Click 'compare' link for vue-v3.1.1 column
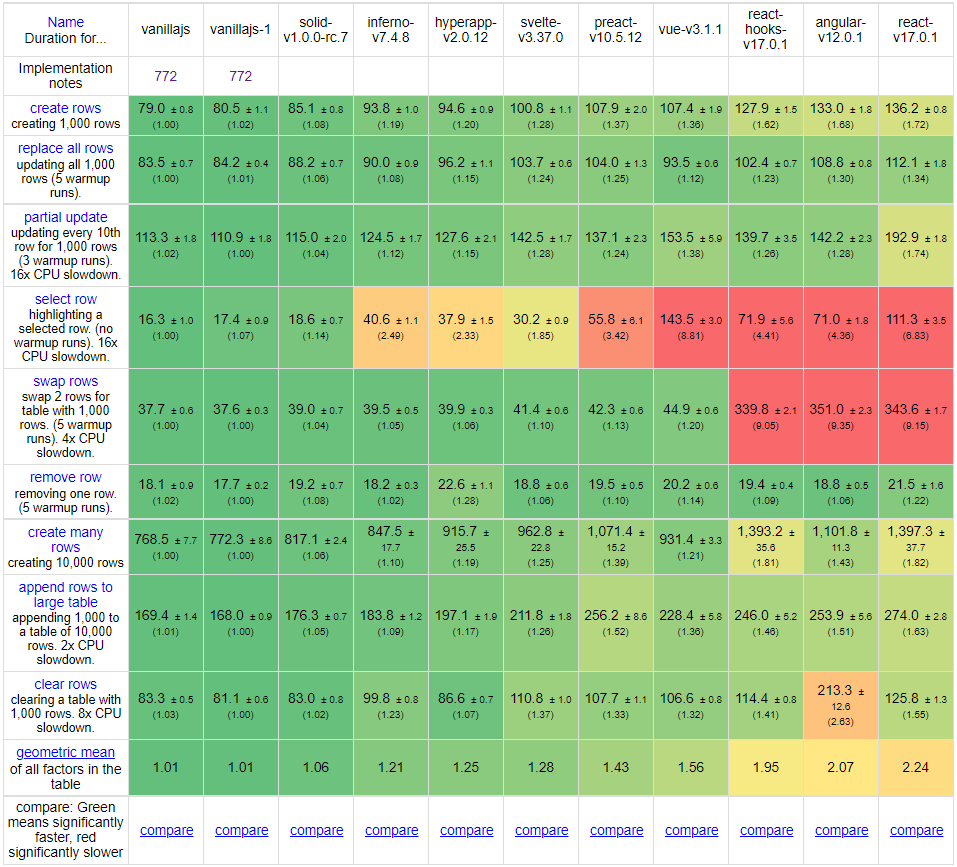This screenshot has width=957, height=867. point(691,830)
